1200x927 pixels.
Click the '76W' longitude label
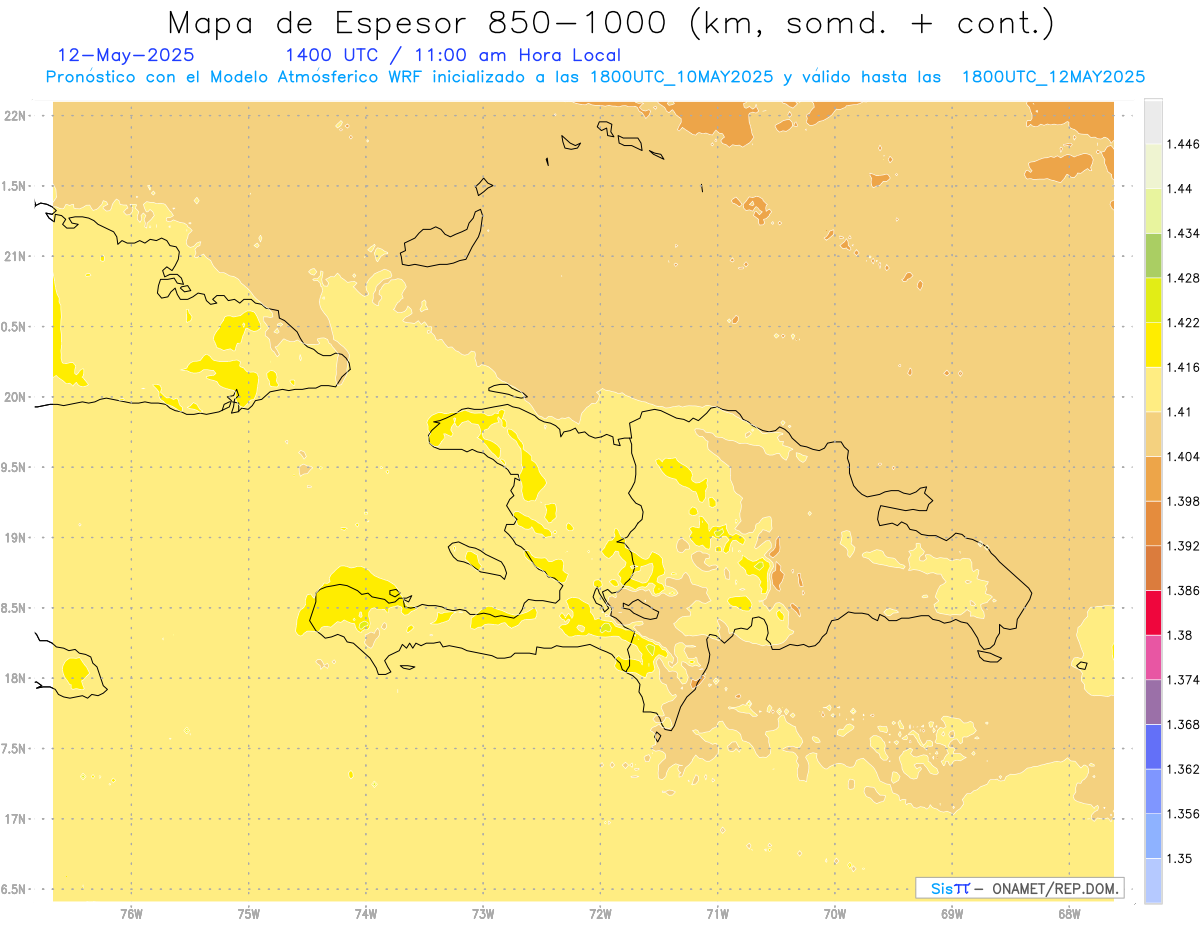pos(131,914)
